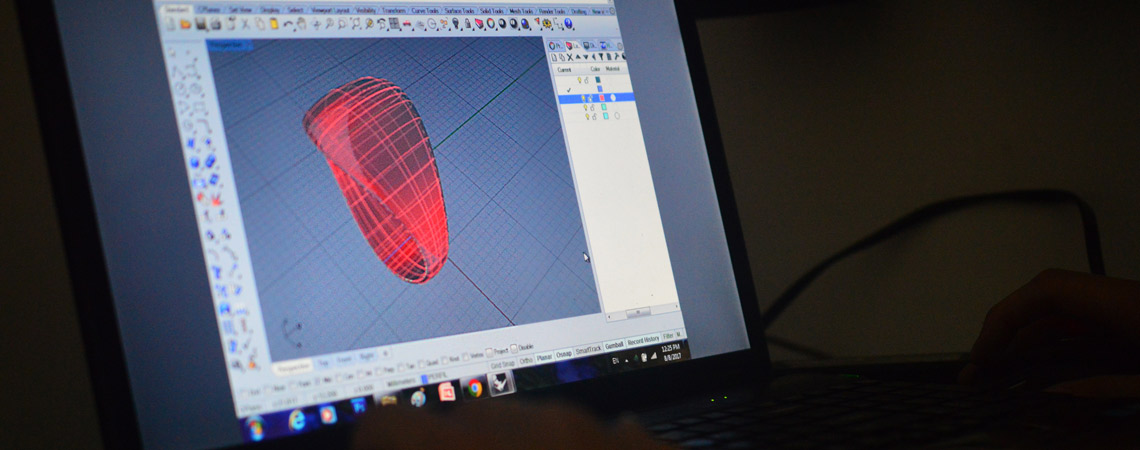1140x450 pixels.
Task: Click the Save floppy disk icon
Action: 201,24
